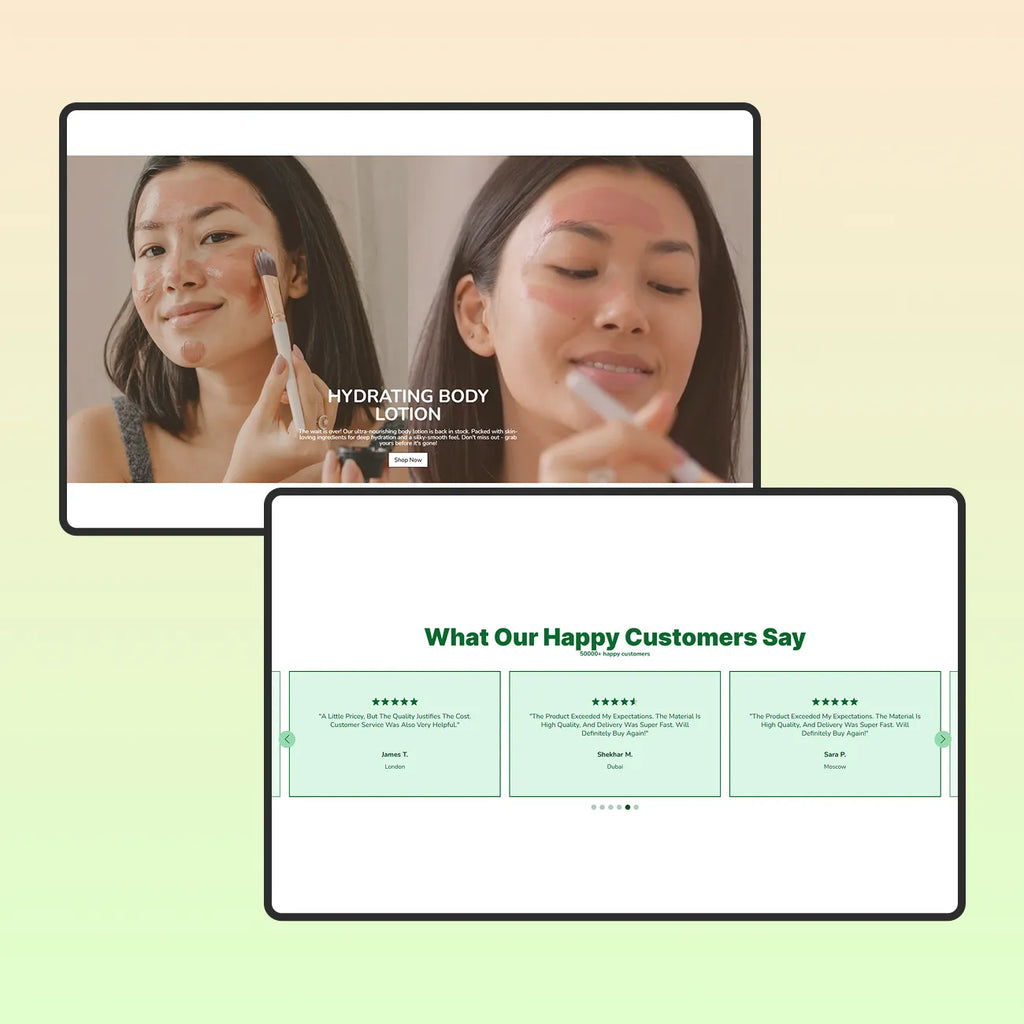Click the star rating on Shekhar M. review
Screen dimensions: 1024x1024
(615, 701)
